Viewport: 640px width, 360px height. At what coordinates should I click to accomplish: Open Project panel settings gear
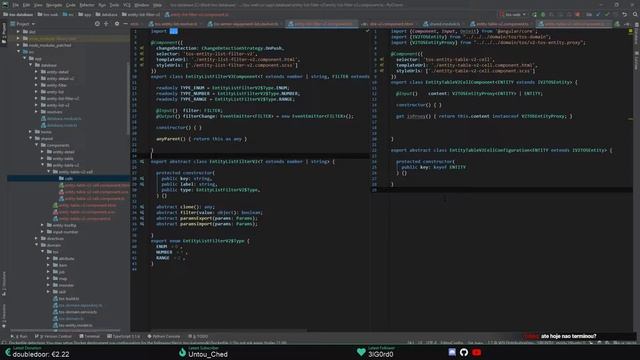(x=117, y=24)
